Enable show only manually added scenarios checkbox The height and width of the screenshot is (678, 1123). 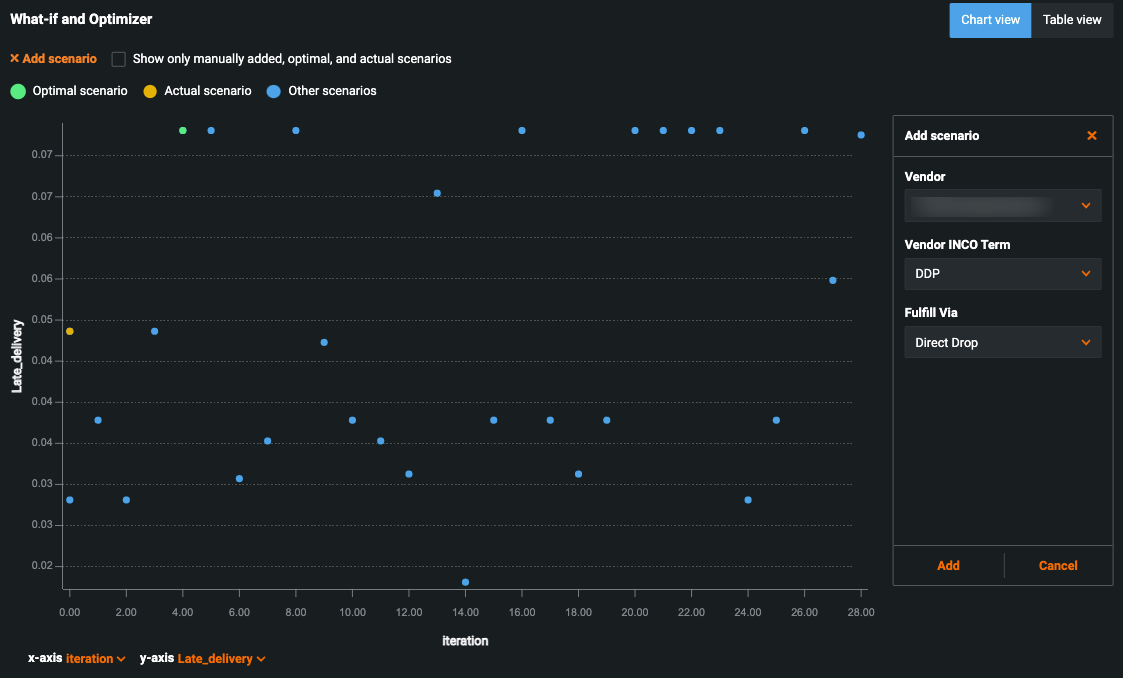pyautogui.click(x=119, y=59)
